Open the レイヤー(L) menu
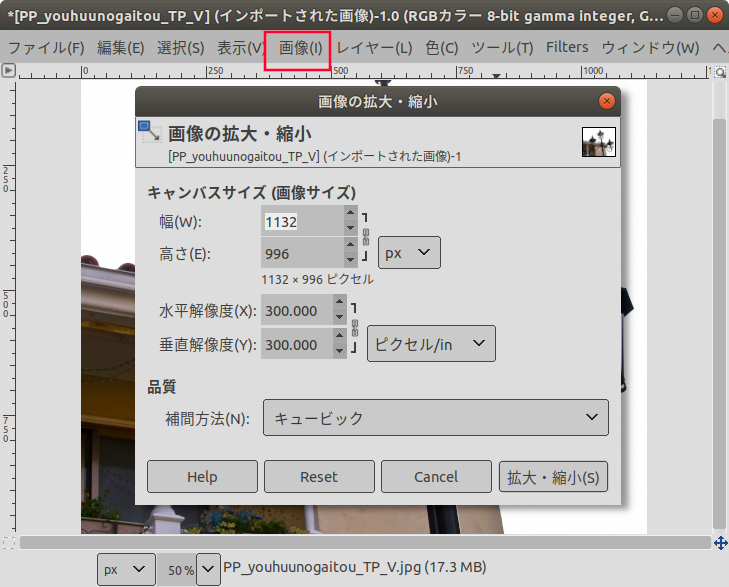Viewport: 729px width, 587px height. coord(374,47)
